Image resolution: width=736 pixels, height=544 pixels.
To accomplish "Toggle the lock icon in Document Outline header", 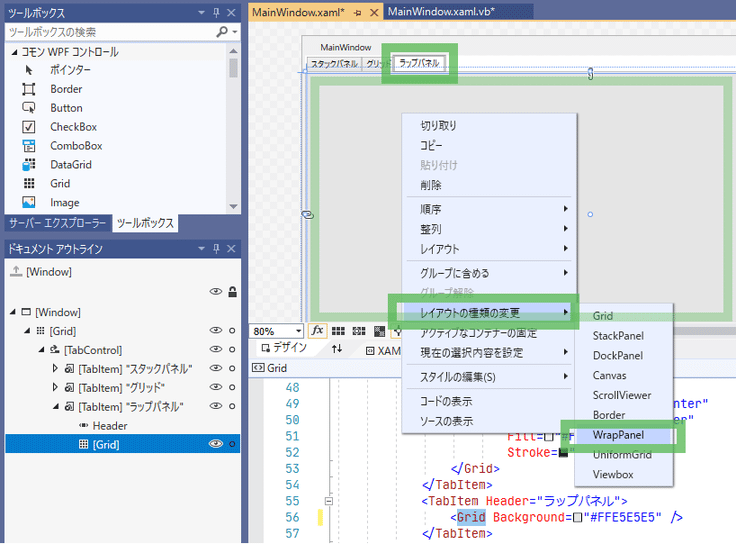I will (x=232, y=291).
